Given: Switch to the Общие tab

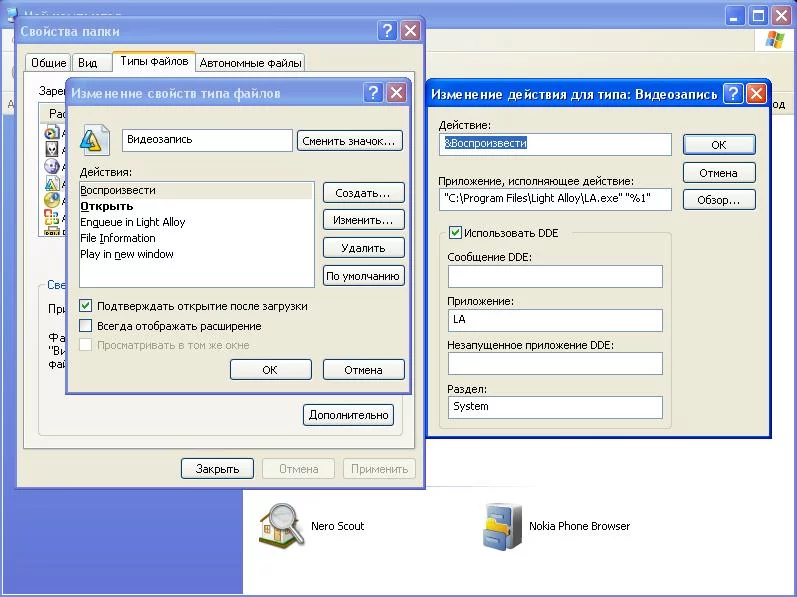Looking at the screenshot, I should point(48,63).
